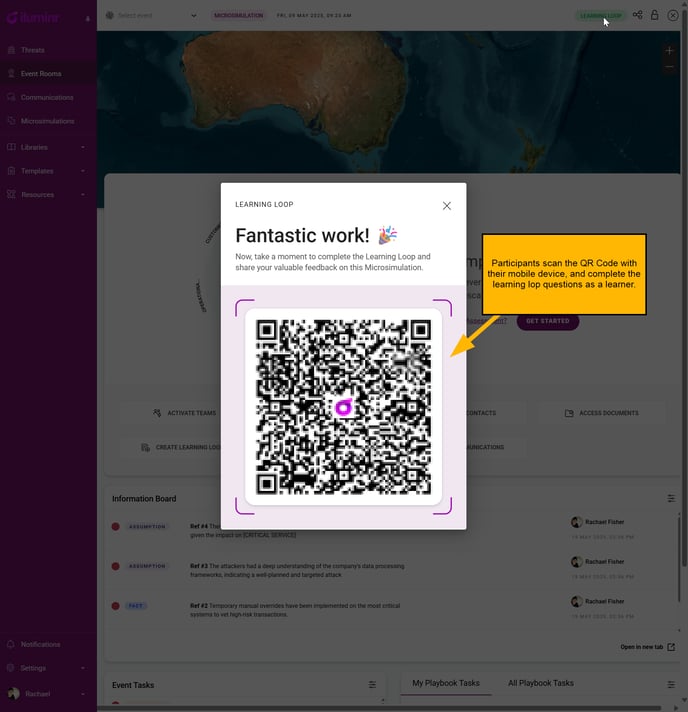Click the Access Documents folder icon
The image size is (688, 712).
pos(569,413)
